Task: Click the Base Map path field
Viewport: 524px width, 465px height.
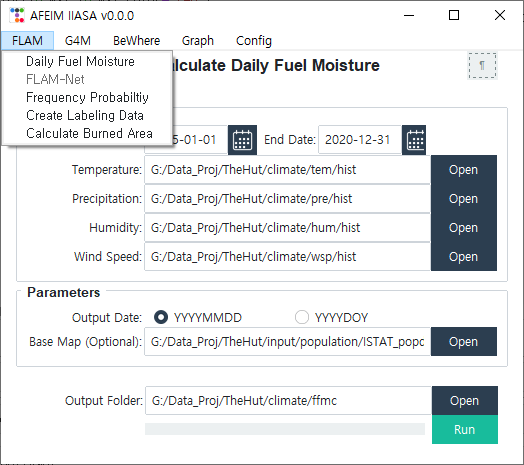Action: pos(287,342)
